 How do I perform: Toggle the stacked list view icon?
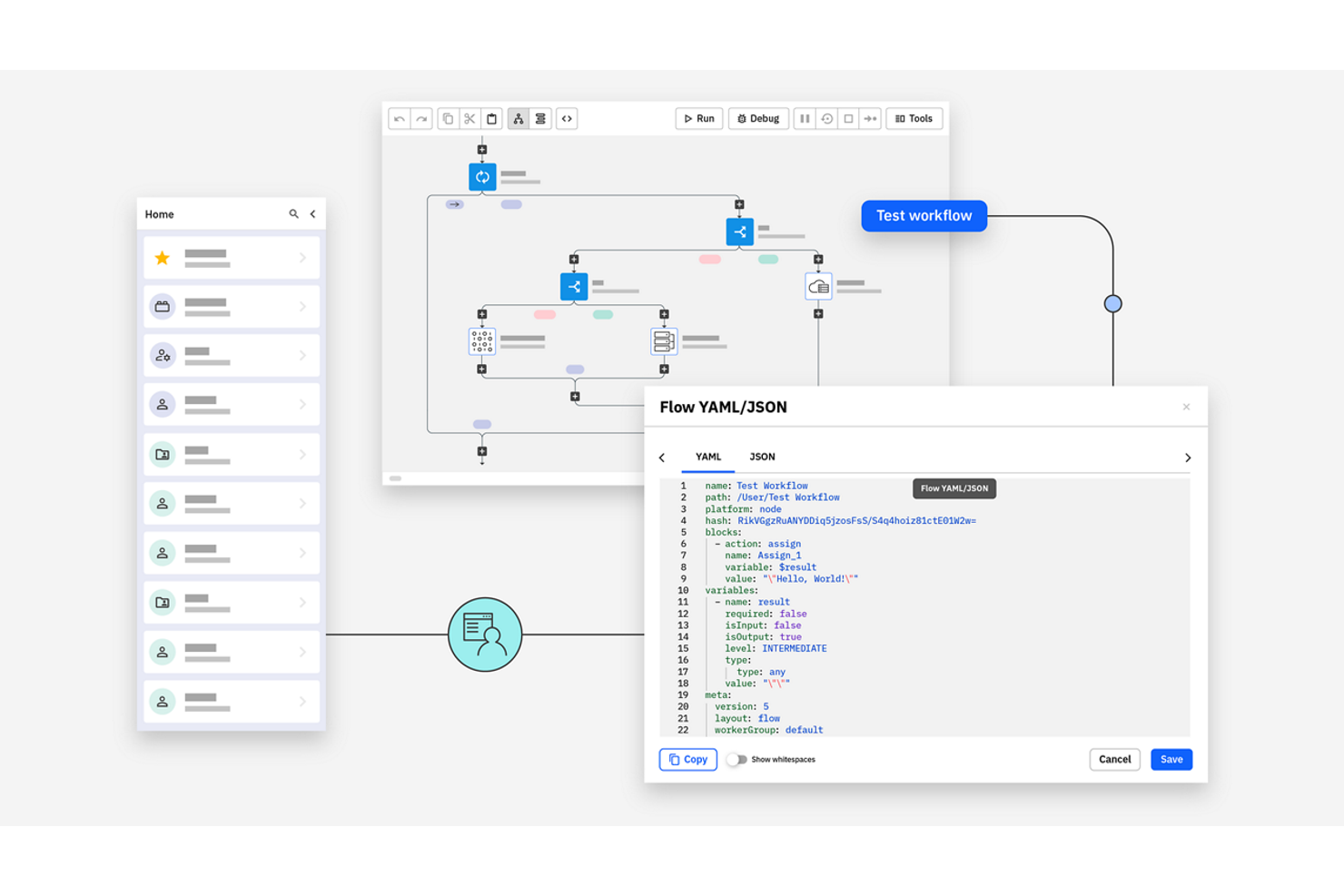(540, 118)
